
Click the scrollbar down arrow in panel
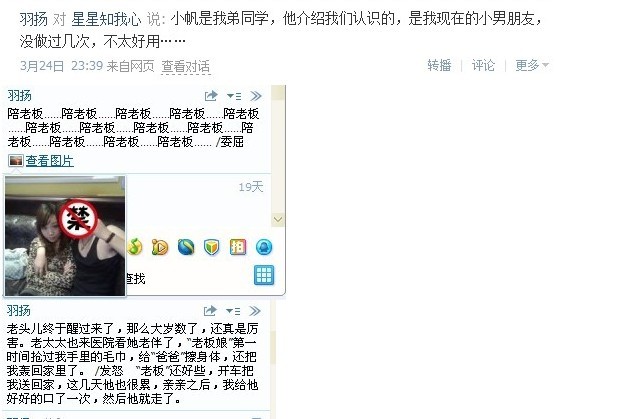(x=278, y=220)
